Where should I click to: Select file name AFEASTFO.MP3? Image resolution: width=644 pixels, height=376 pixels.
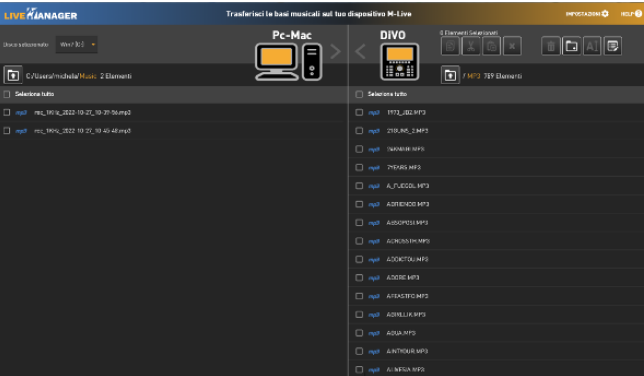coord(407,296)
